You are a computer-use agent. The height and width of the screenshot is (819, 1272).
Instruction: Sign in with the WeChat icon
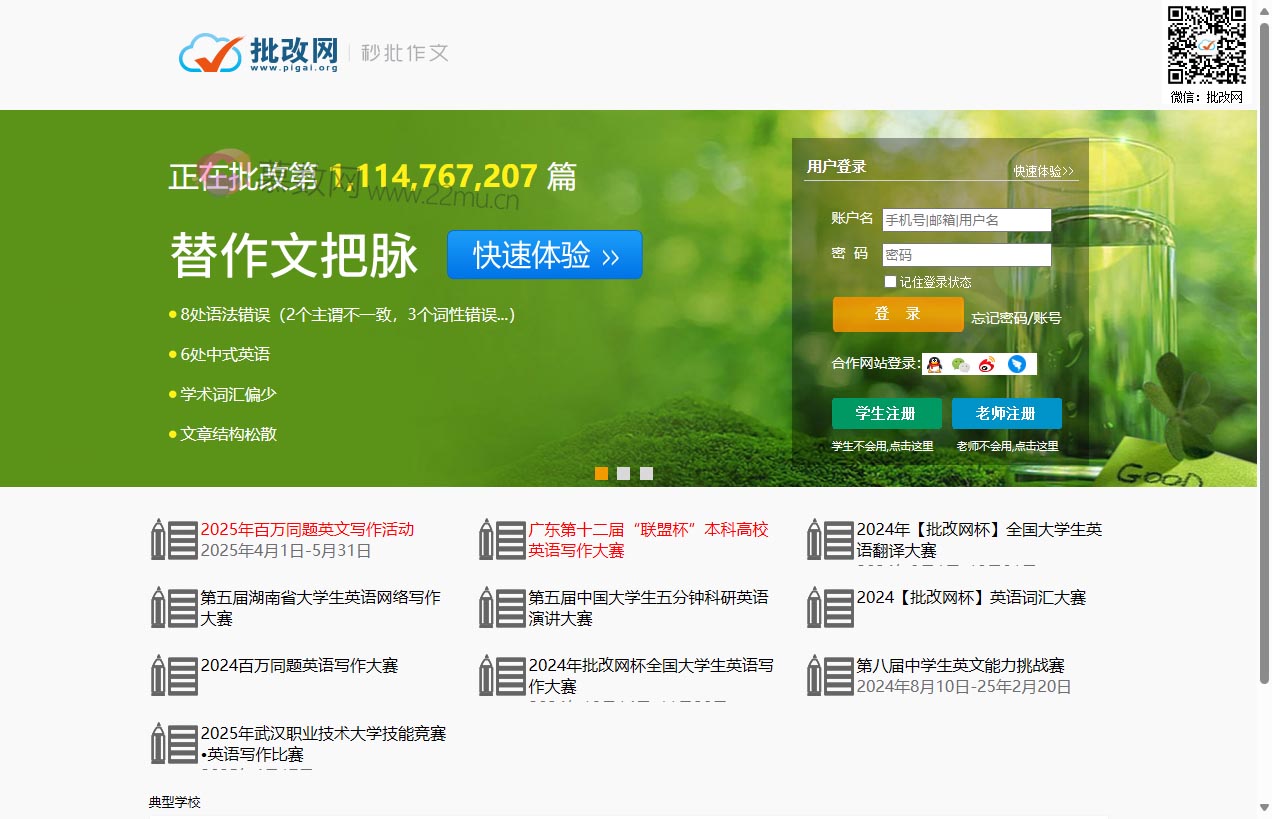960,364
